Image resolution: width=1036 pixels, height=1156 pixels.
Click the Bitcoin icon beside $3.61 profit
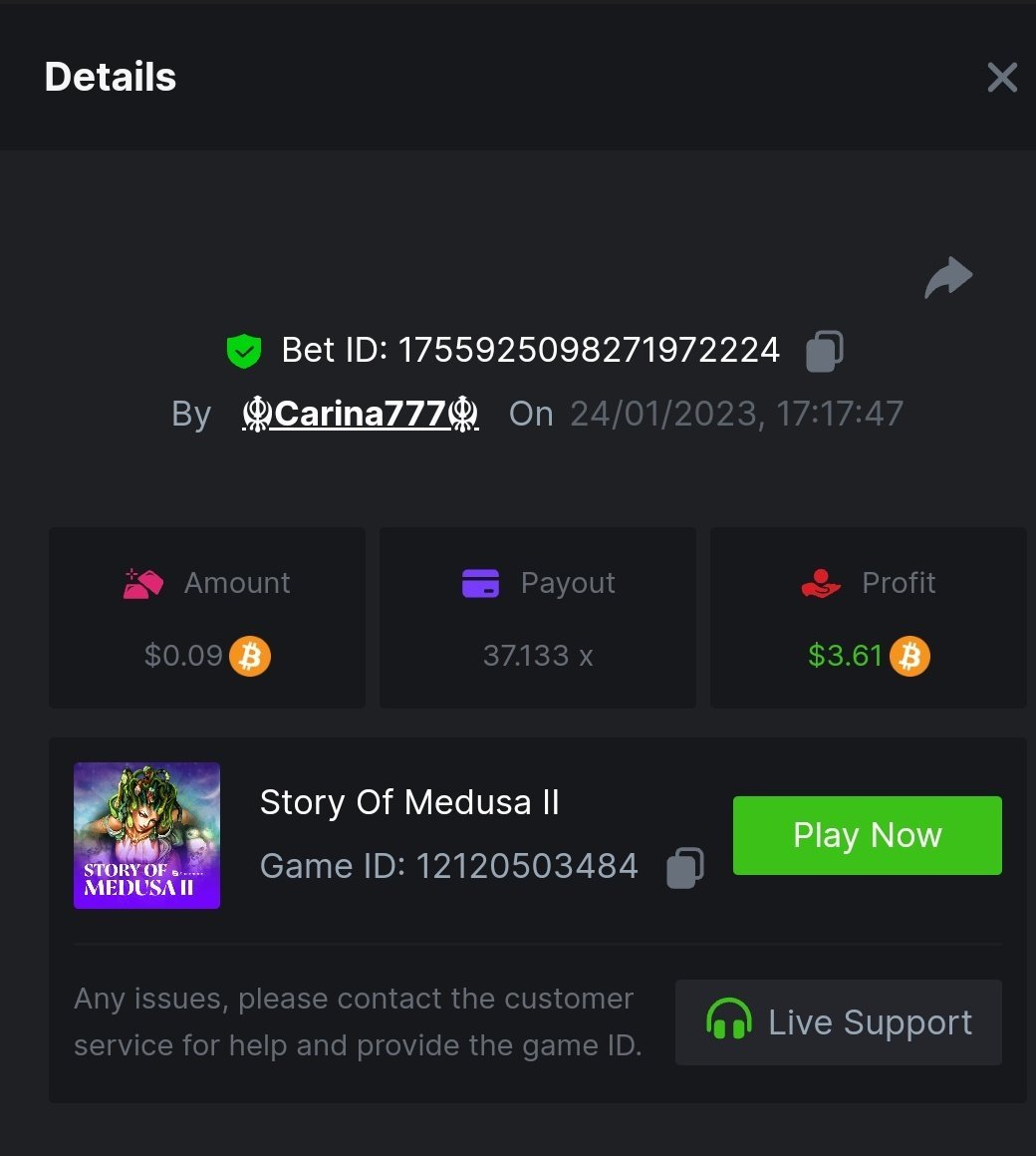pyautogui.click(x=909, y=657)
